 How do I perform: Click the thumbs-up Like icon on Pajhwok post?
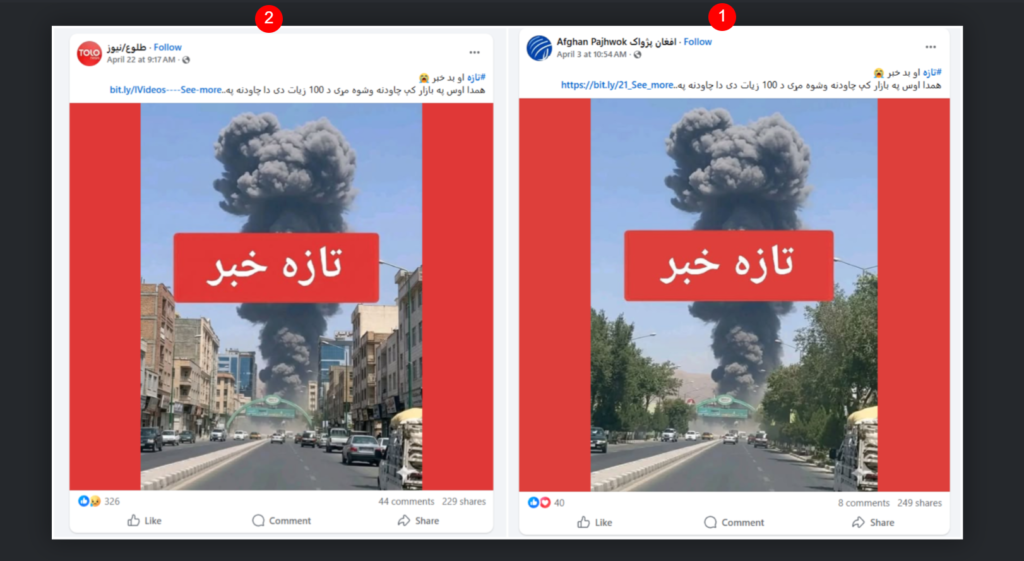coord(583,522)
